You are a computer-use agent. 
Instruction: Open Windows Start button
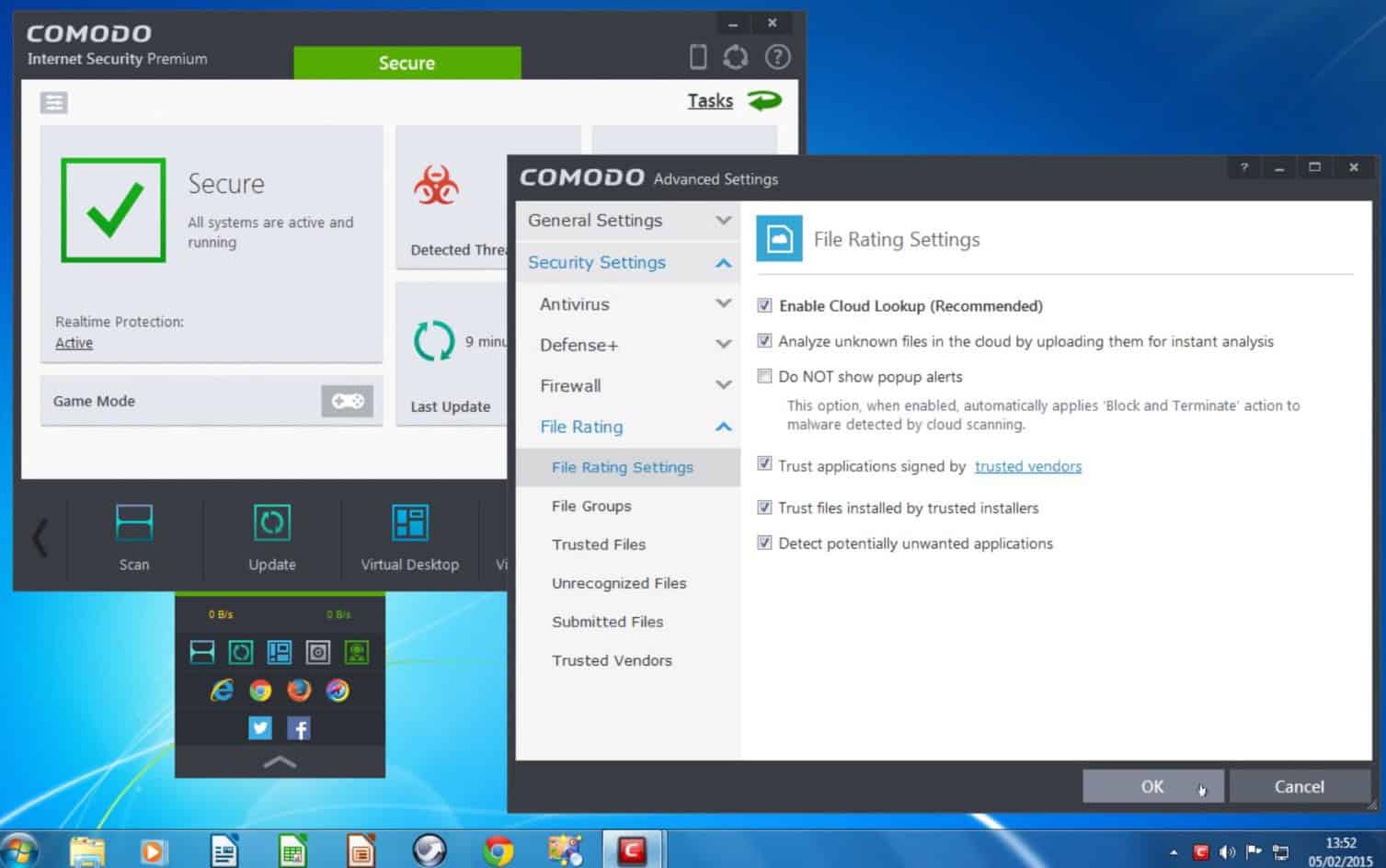point(18,851)
